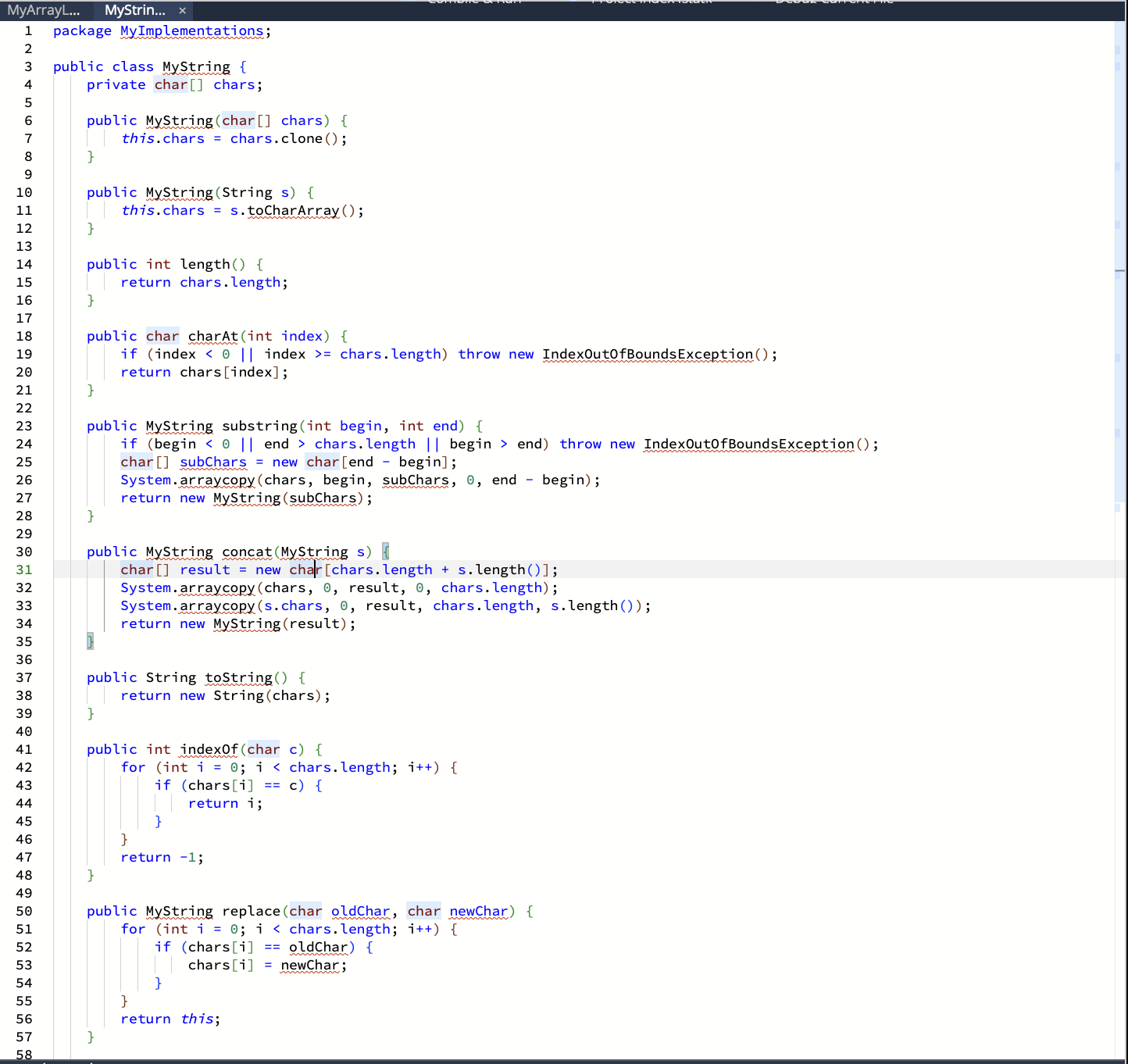The height and width of the screenshot is (1064, 1128).
Task: Click arraycopy on line 26
Action: [x=217, y=480]
